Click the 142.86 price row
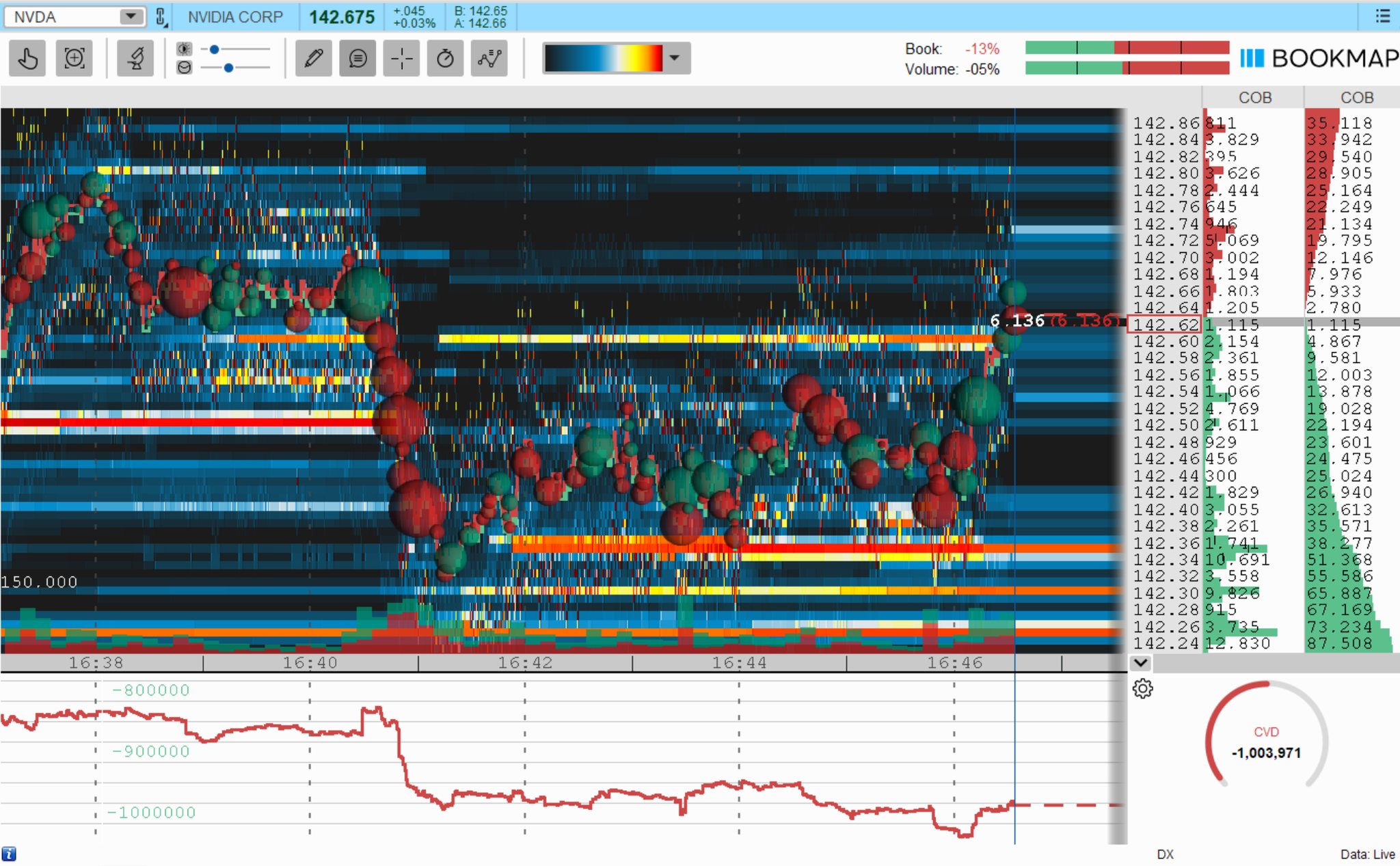 coord(1166,123)
